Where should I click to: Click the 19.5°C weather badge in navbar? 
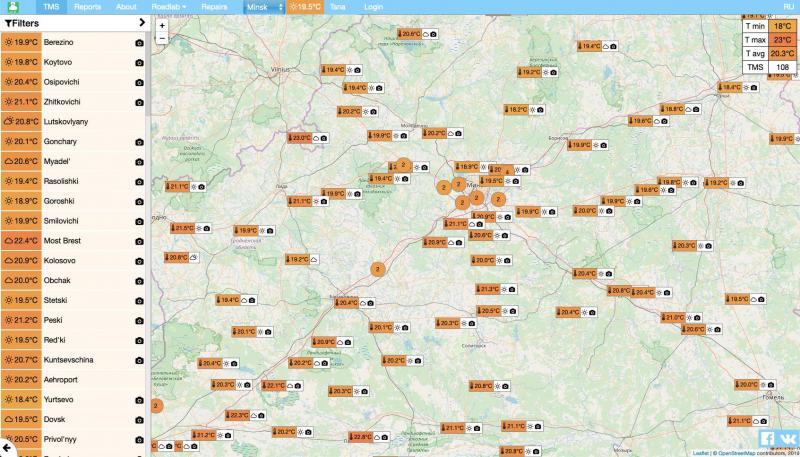tap(306, 6)
